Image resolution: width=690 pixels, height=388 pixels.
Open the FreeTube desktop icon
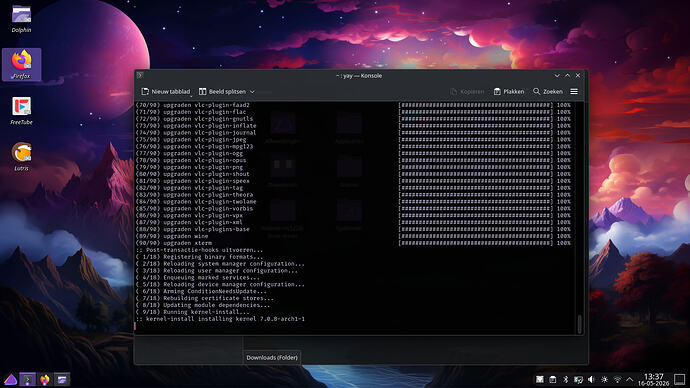21,111
